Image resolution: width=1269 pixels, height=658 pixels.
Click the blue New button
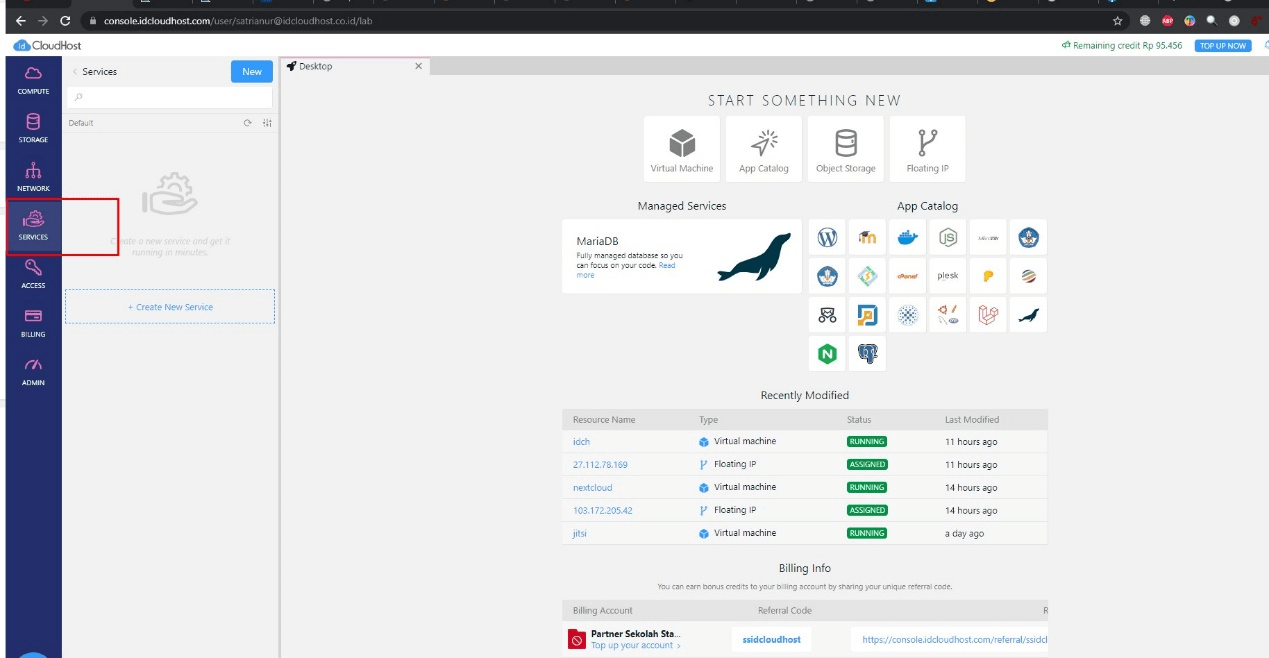point(251,71)
